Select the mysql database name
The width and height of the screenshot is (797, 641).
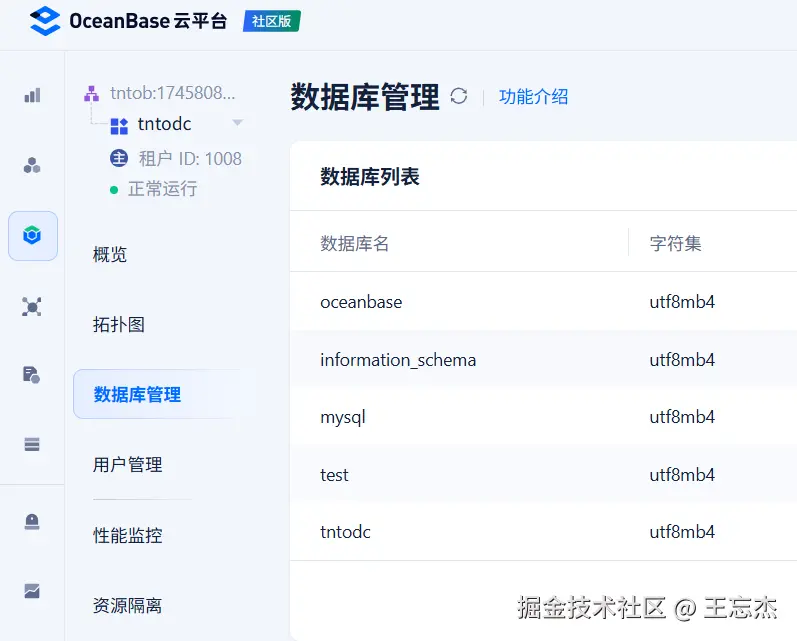[x=343, y=418]
